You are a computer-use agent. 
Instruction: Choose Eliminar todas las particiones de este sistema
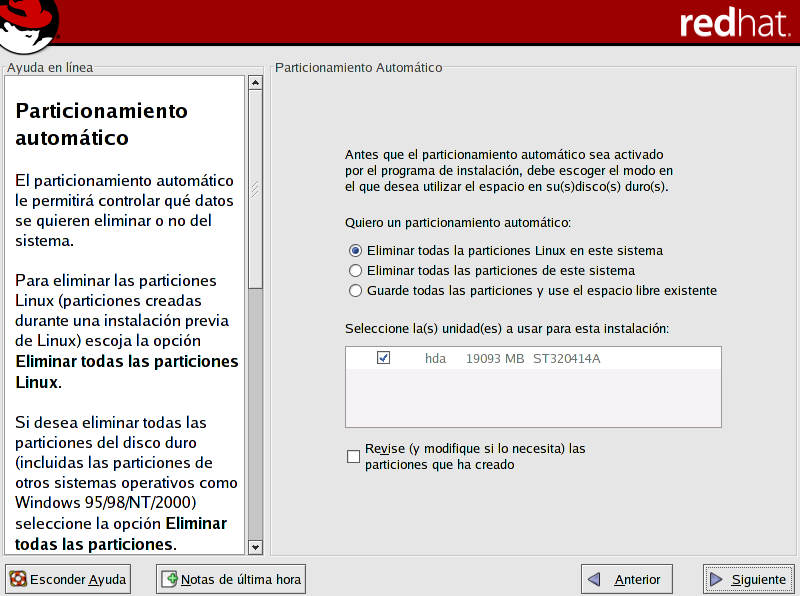click(x=354, y=271)
